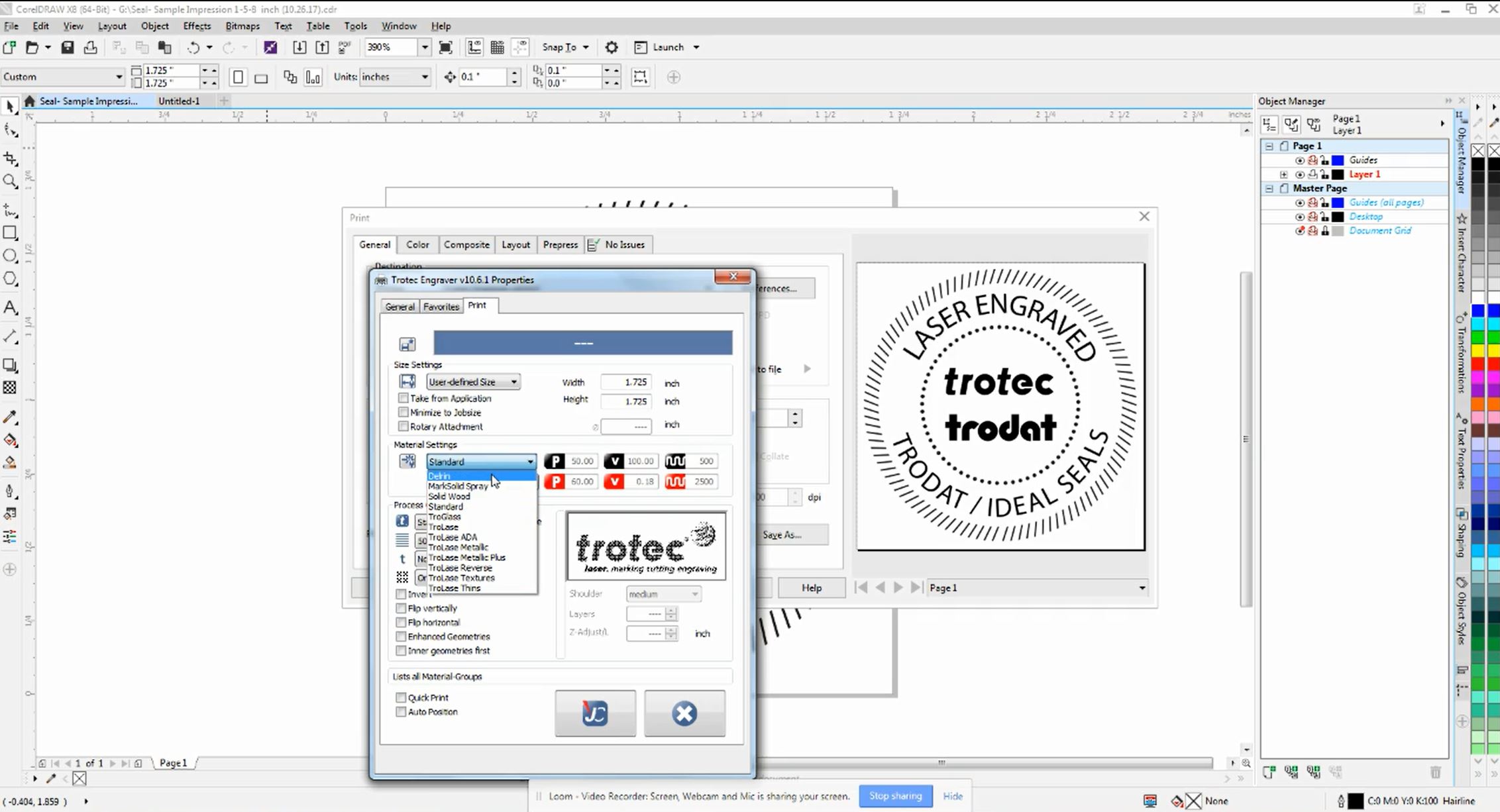Viewport: 1500px width, 812px height.
Task: Select the Drop Shadow tool in toolbox
Action: pos(10,365)
